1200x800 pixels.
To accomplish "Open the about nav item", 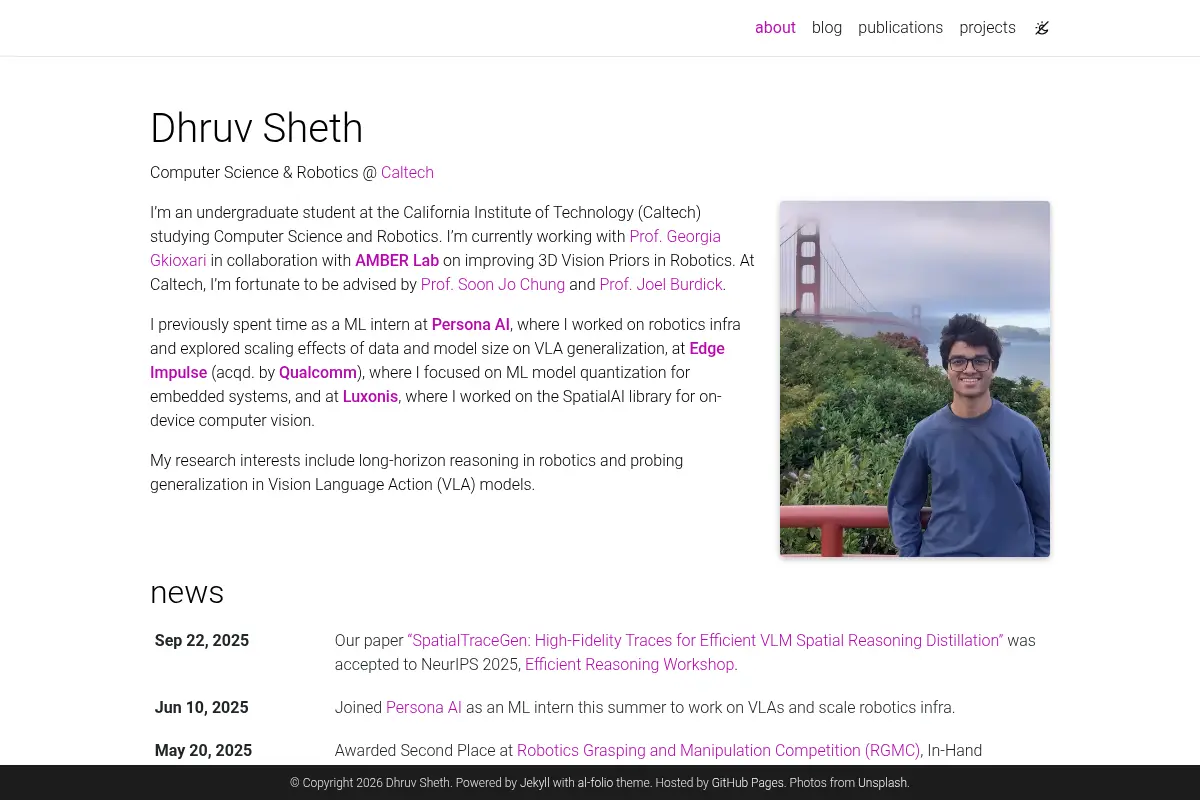I will click(775, 28).
